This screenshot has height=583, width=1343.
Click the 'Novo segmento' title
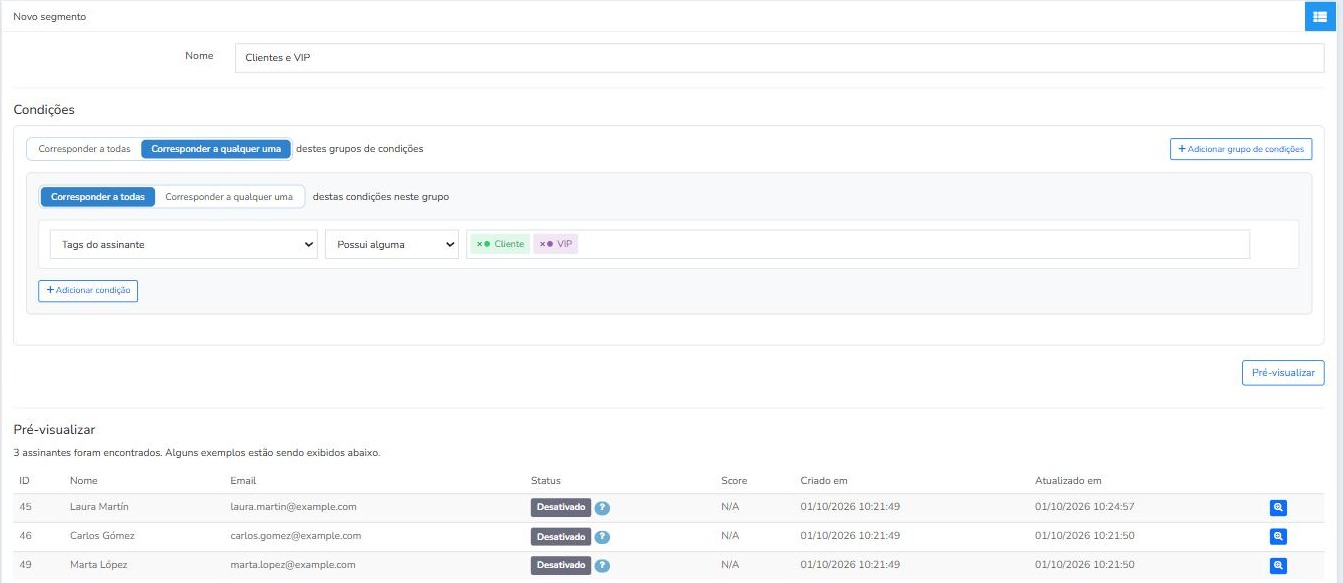point(49,17)
